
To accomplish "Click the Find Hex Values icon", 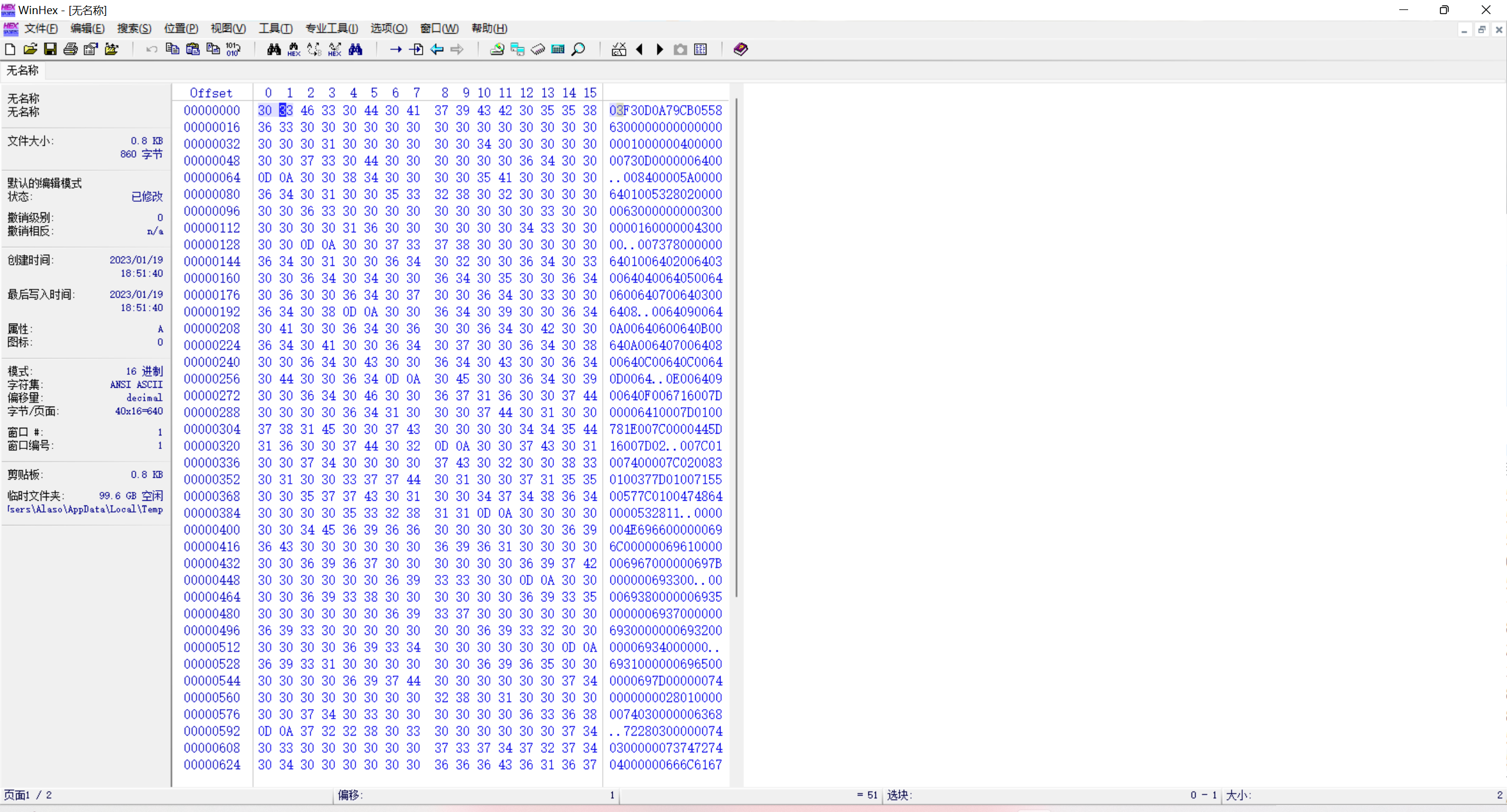I will (x=294, y=49).
